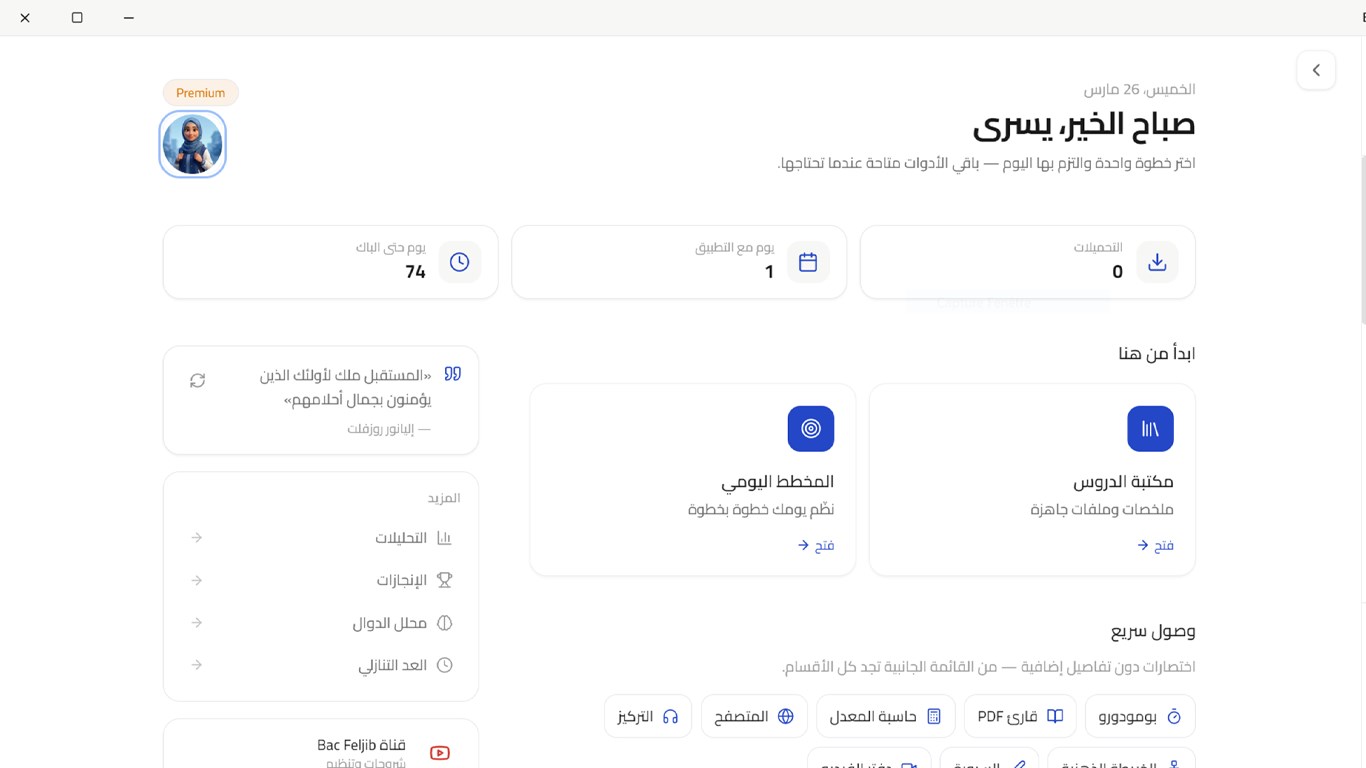Click the clock icon in يوم حتى الباك card
This screenshot has height=768, width=1366.
click(459, 262)
